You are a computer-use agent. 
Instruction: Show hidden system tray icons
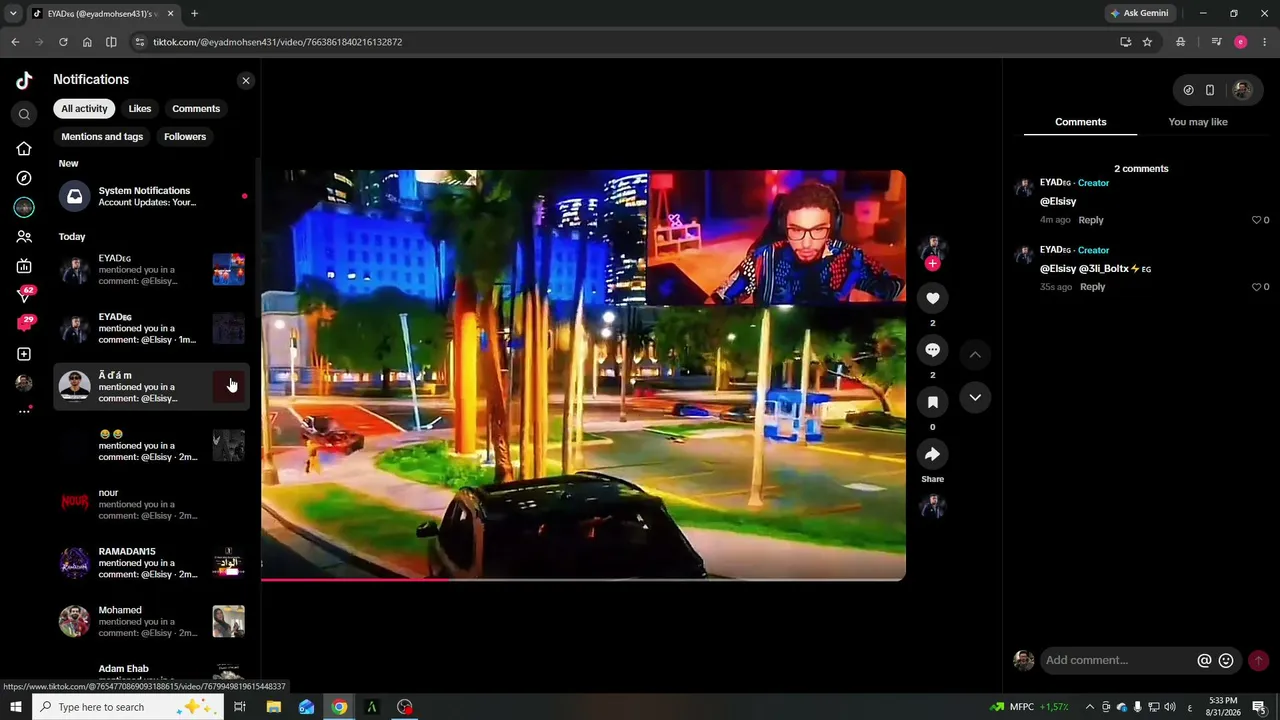[1090, 707]
